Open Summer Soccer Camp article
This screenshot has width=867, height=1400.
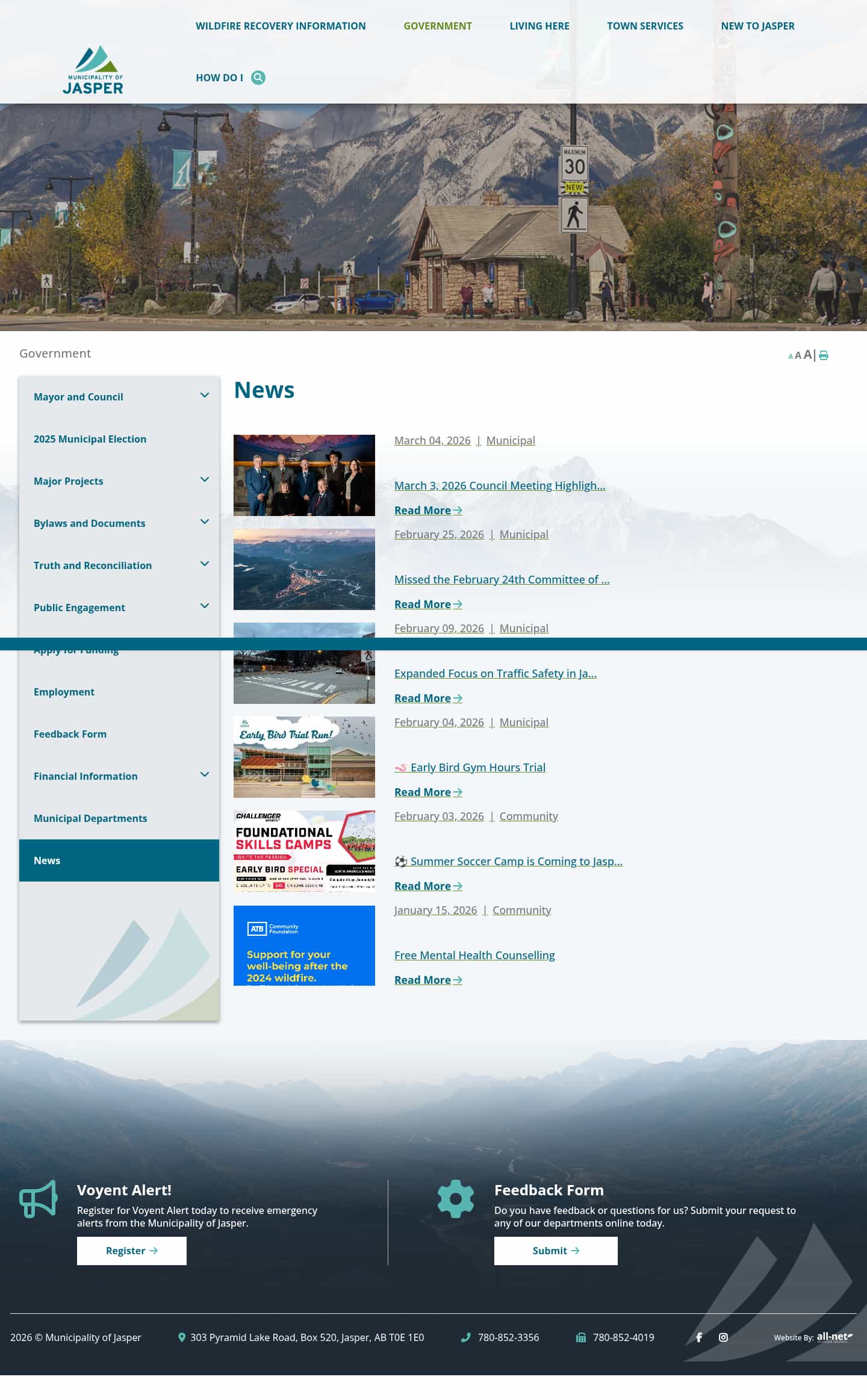[509, 861]
